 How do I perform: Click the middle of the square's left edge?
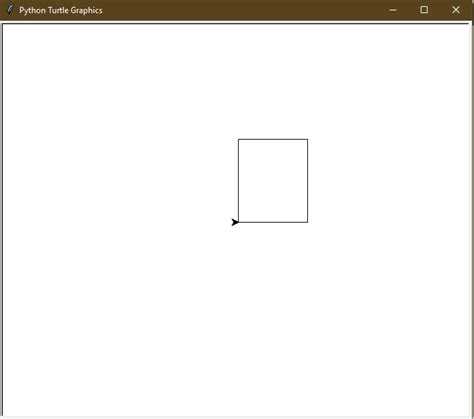click(x=239, y=181)
